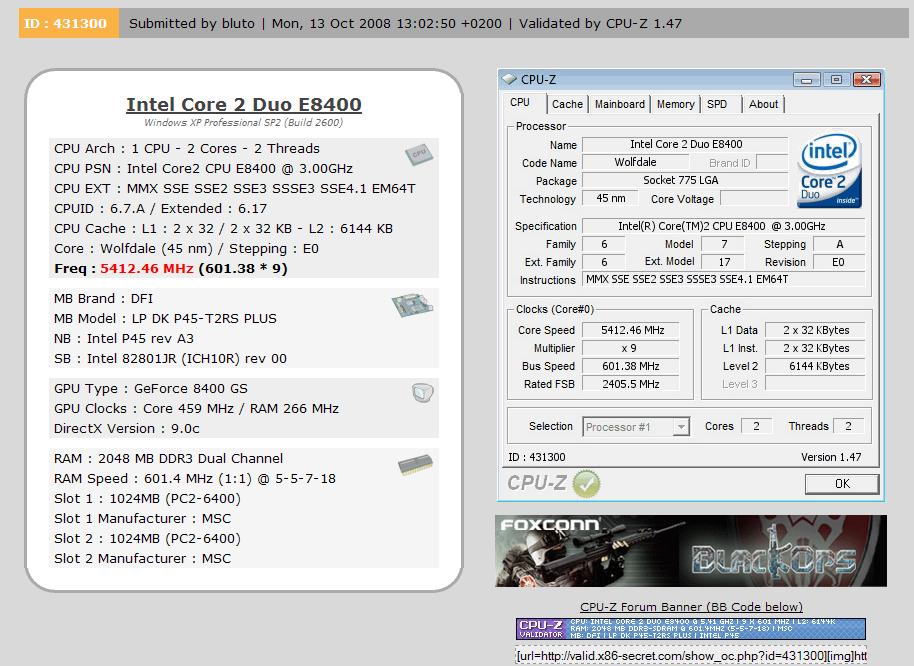
Task: Click the Name field Intel Core 2 Duo E8400
Action: coord(686,145)
